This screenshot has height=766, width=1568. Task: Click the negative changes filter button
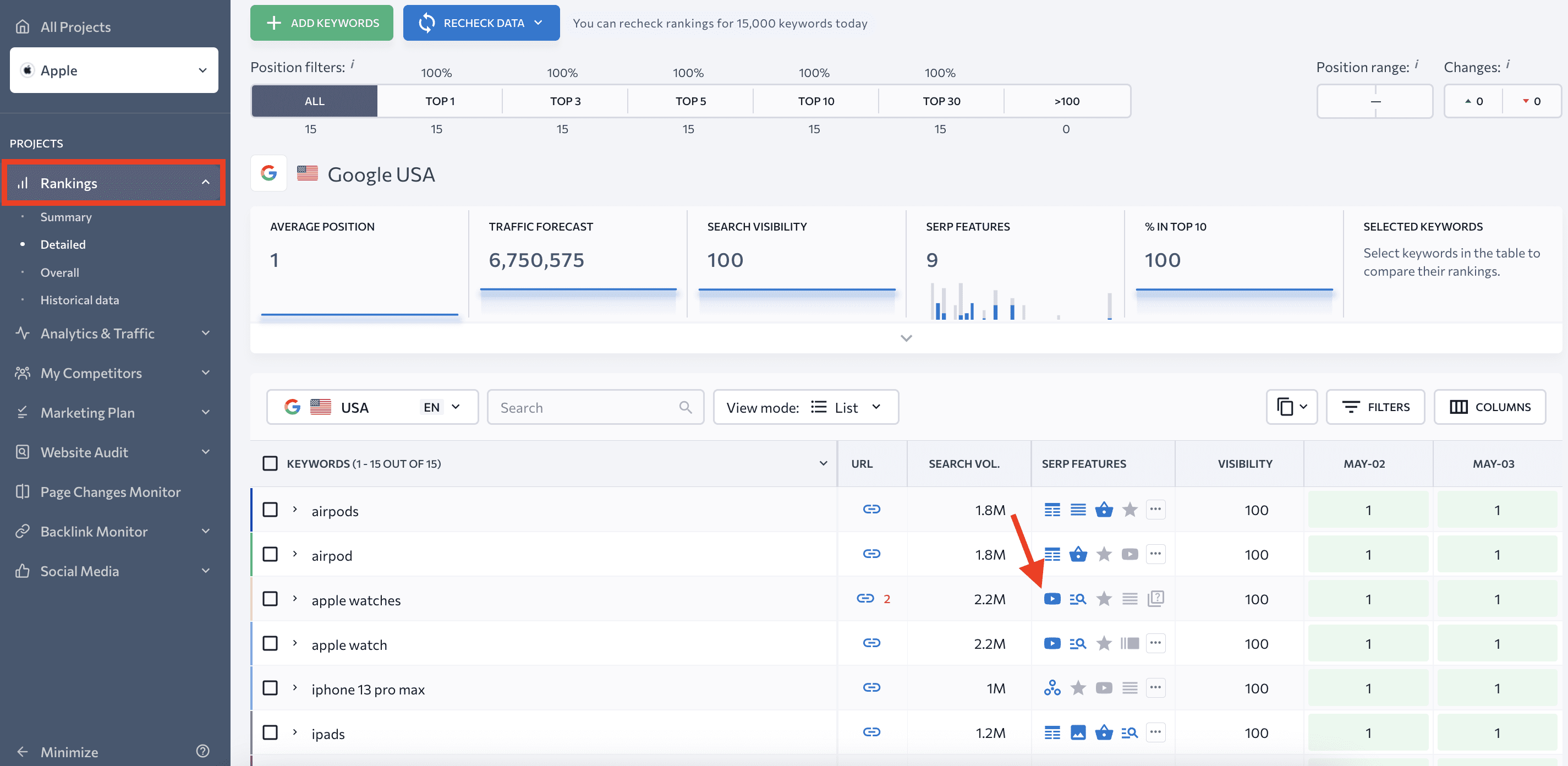tap(1532, 101)
